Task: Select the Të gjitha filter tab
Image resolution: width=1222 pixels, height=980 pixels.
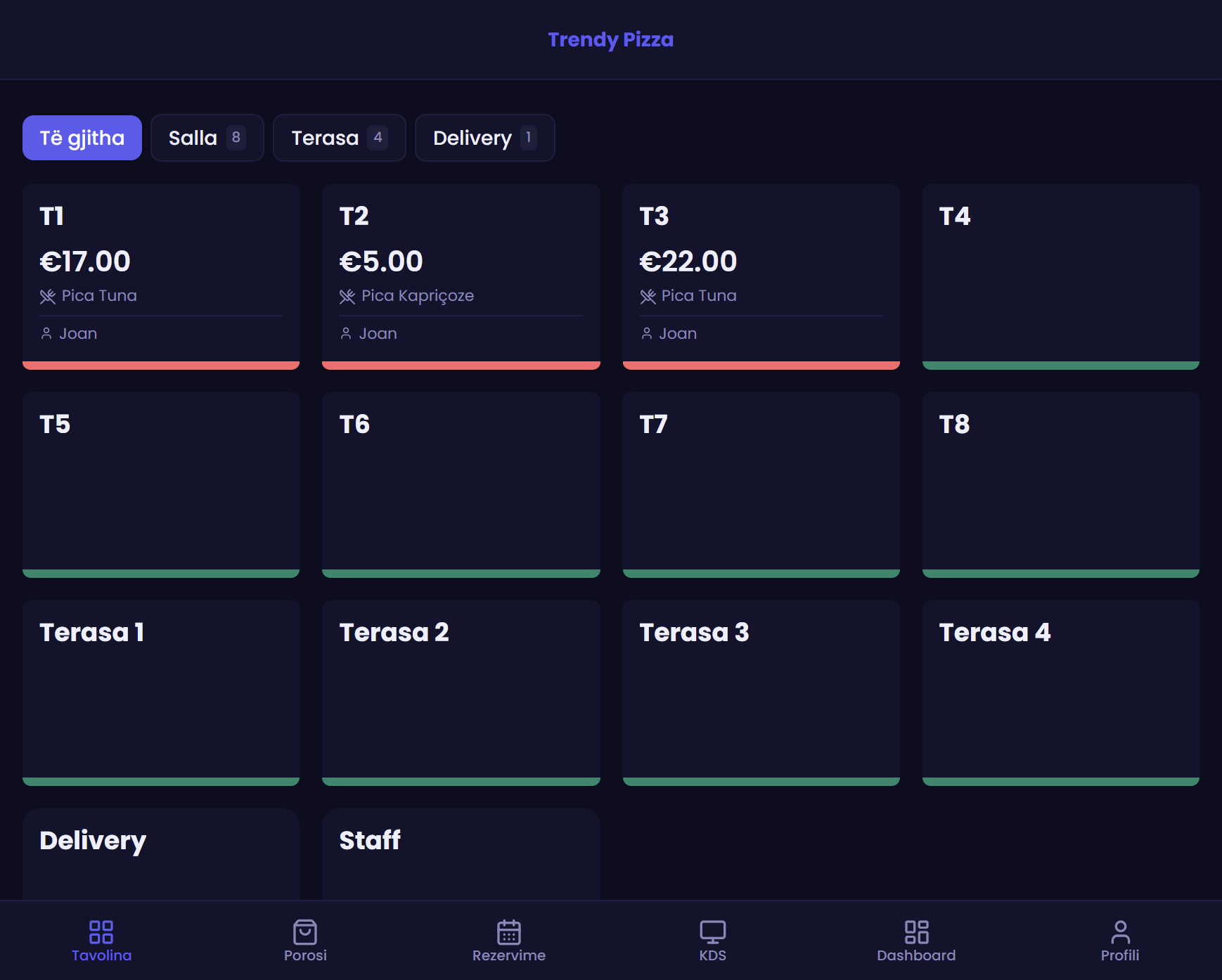Action: point(82,138)
